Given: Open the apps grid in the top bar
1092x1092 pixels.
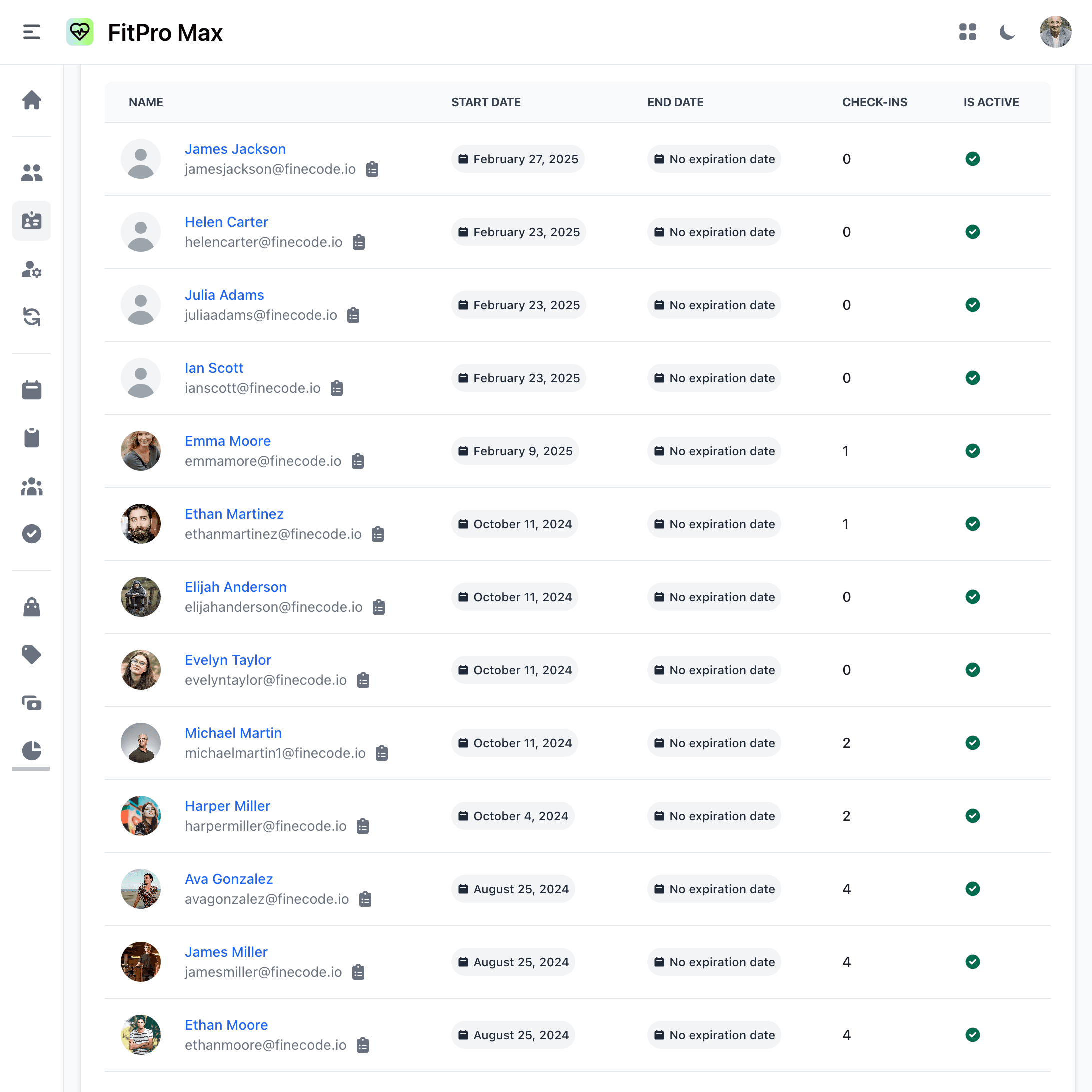Looking at the screenshot, I should (x=968, y=33).
